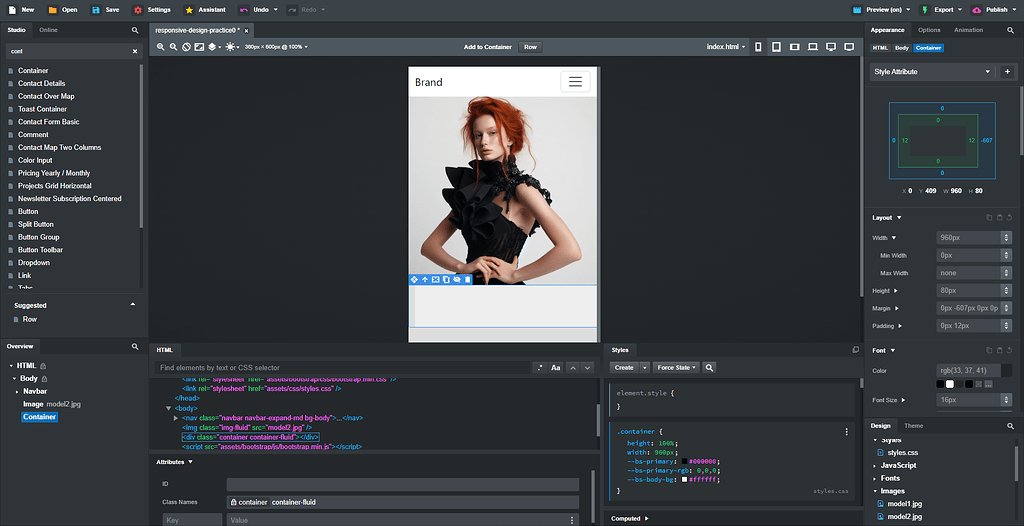Image resolution: width=1024 pixels, height=526 pixels.
Task: Click the #000000 --bs-primary color swatch
Action: coord(684,461)
